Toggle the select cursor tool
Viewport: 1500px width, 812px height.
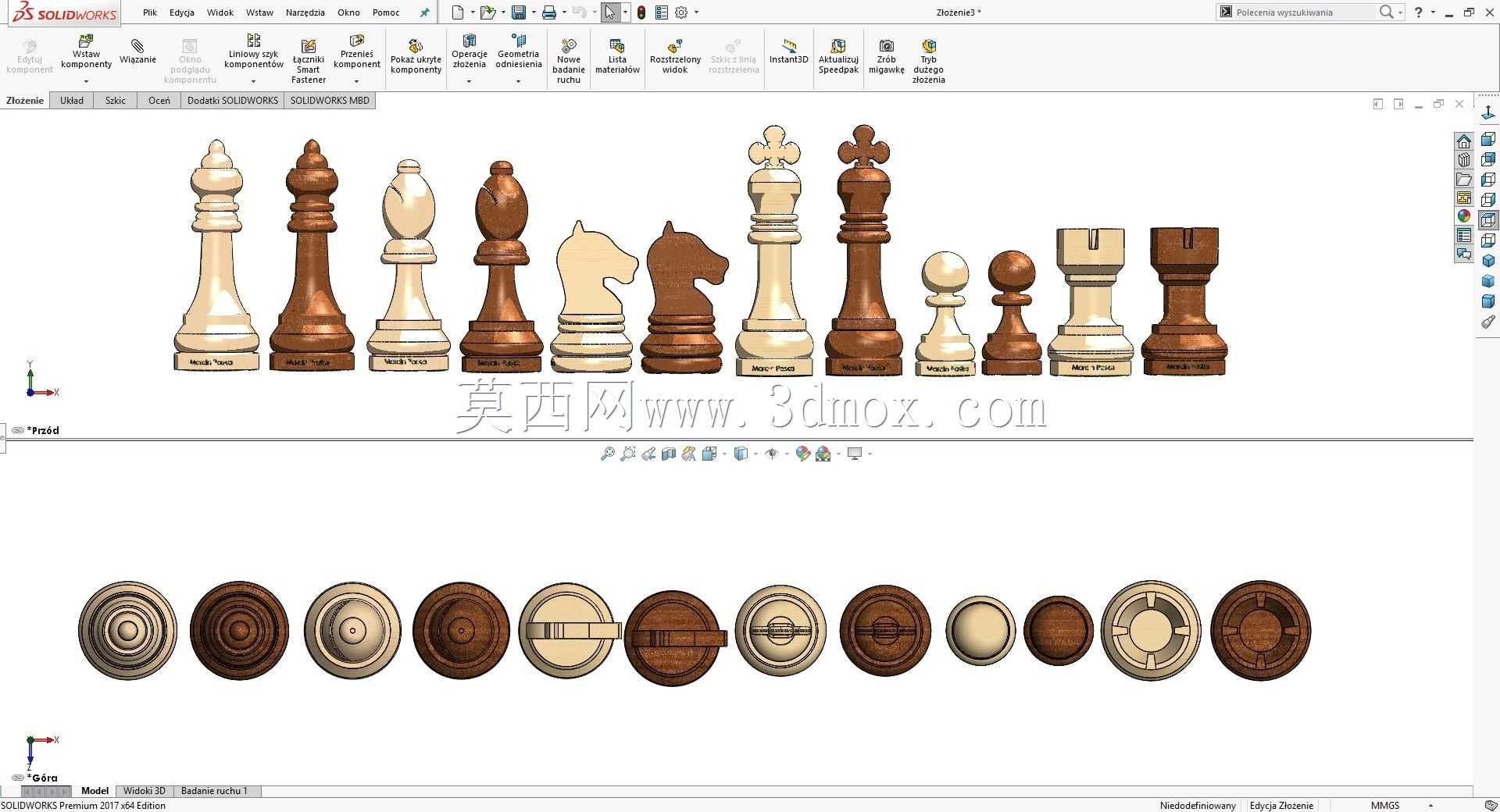pyautogui.click(x=610, y=12)
